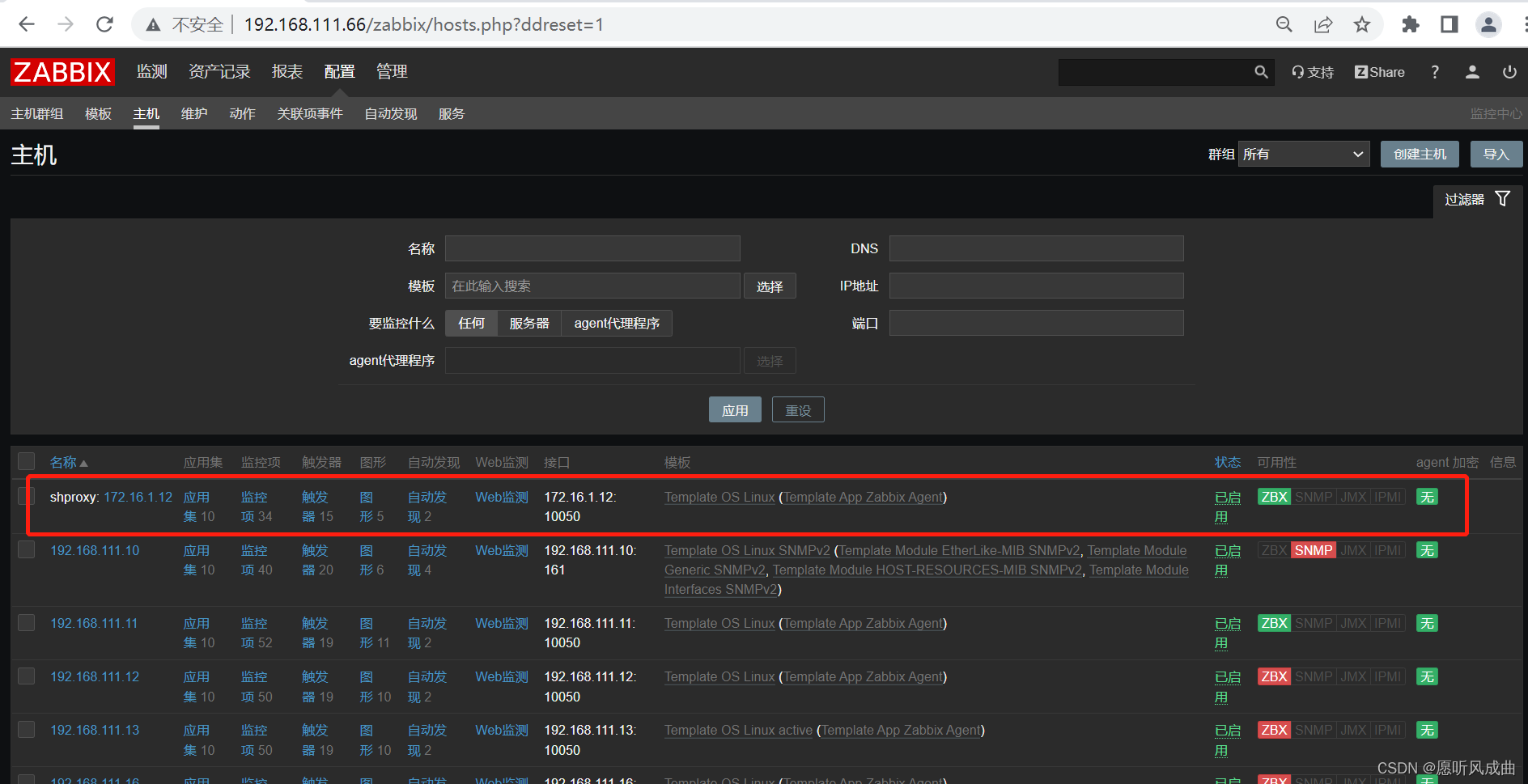Tick the select-all hosts checkbox
The image size is (1528, 784).
[27, 461]
